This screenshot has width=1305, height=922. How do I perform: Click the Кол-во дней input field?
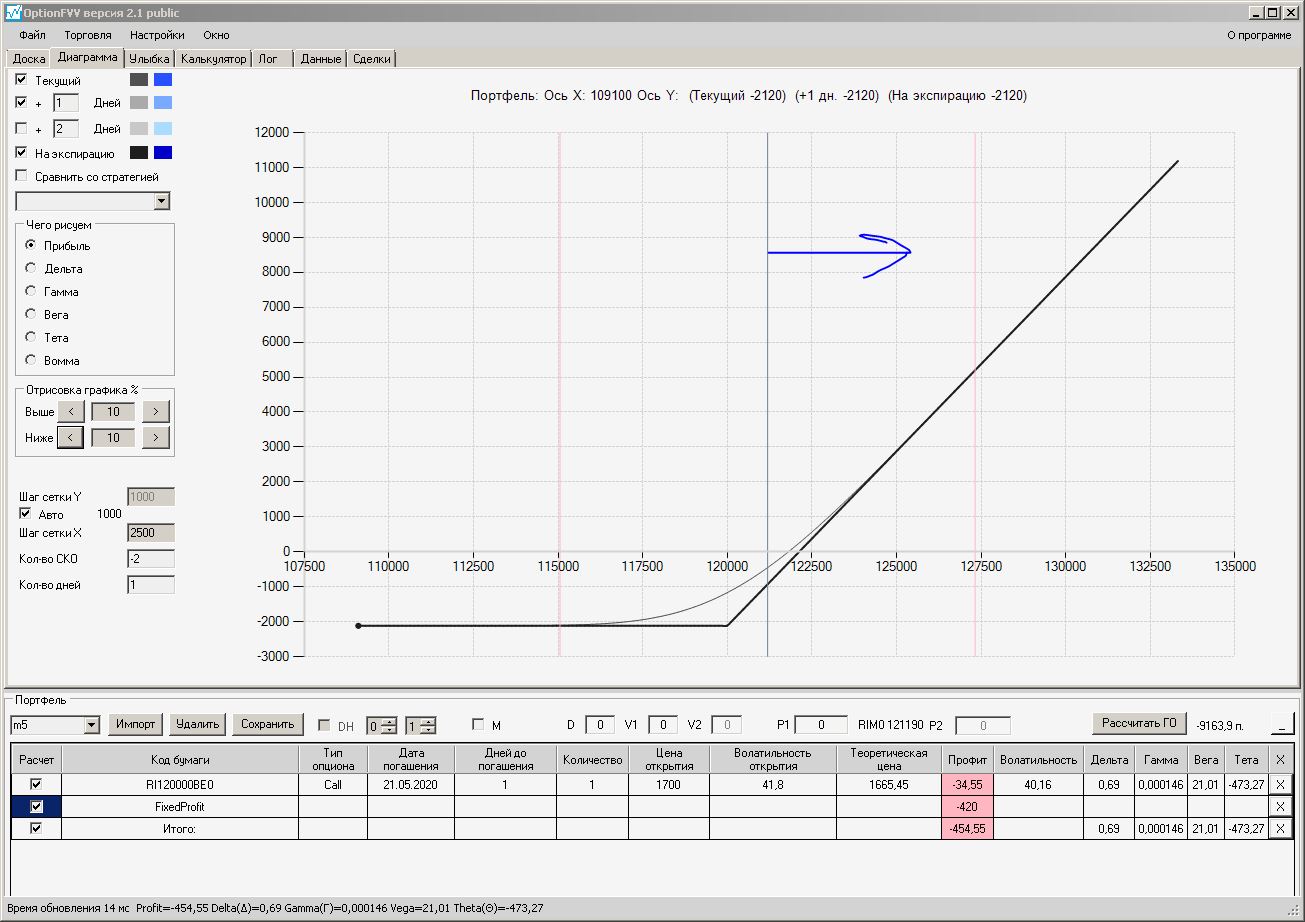pos(151,584)
